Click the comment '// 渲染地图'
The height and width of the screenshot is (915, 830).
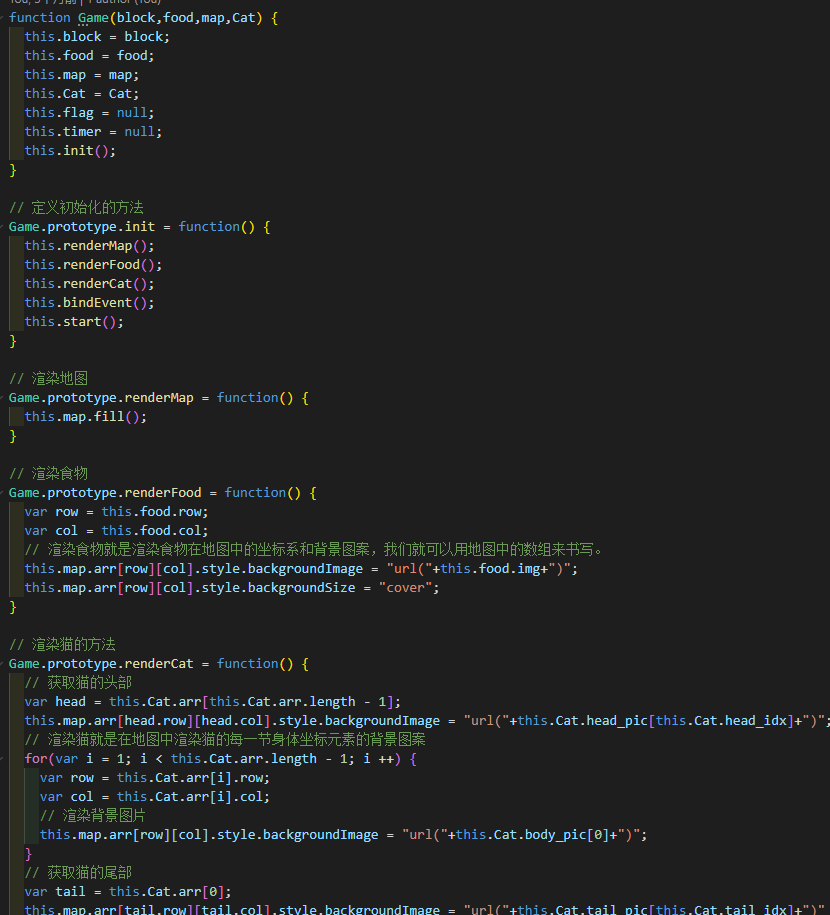pos(48,379)
